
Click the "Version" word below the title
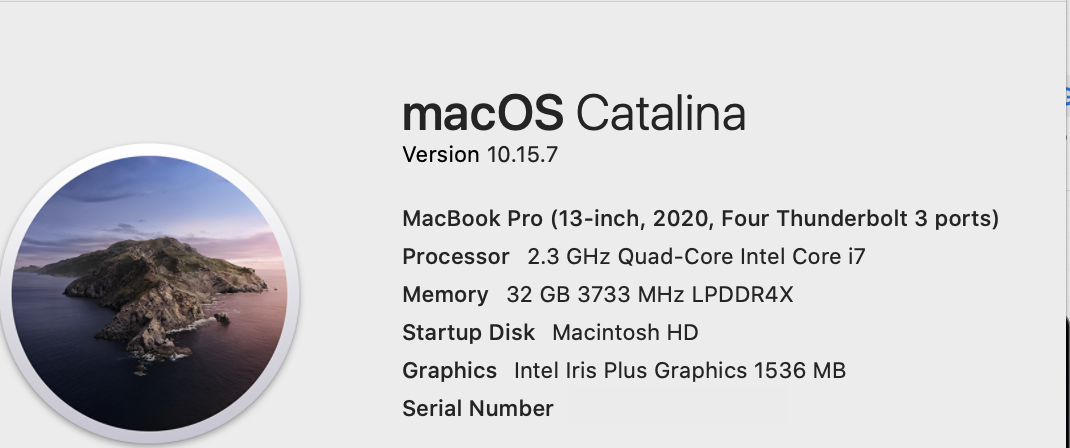(x=441, y=155)
